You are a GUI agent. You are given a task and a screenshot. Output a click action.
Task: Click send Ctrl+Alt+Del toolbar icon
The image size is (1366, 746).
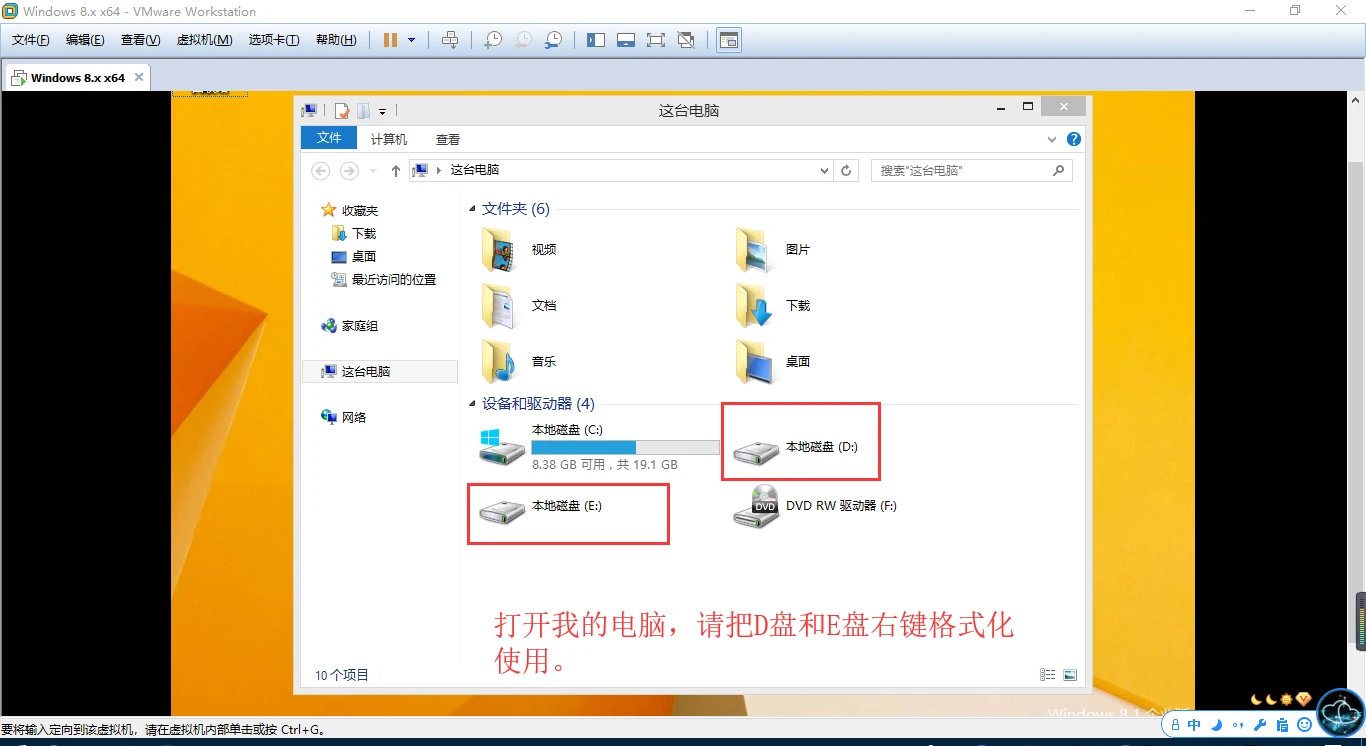pyautogui.click(x=450, y=40)
